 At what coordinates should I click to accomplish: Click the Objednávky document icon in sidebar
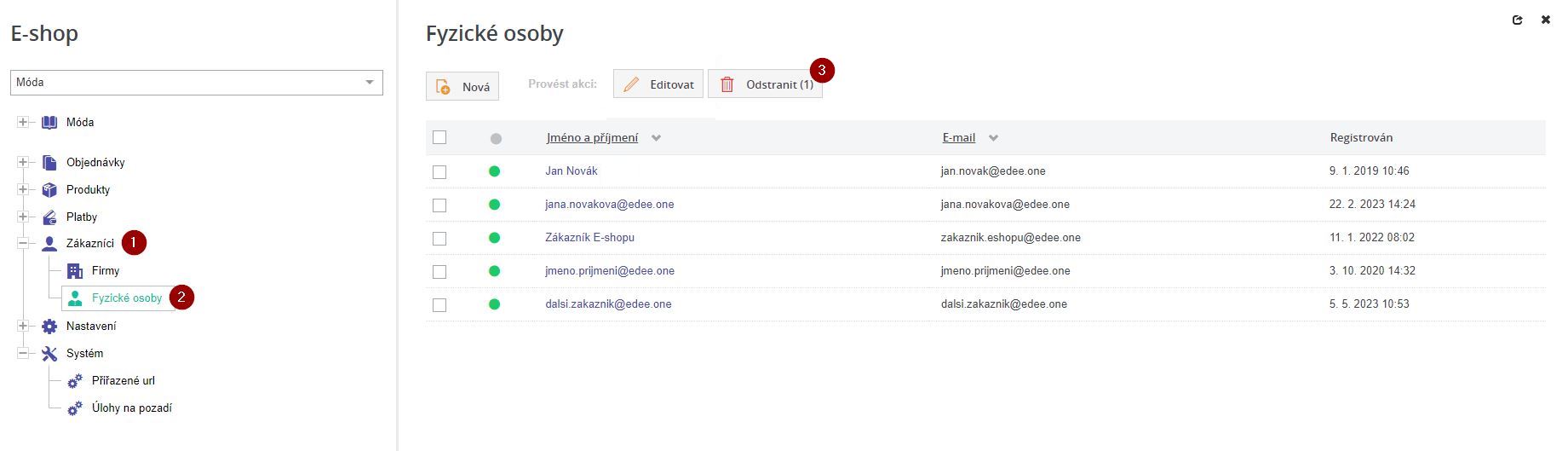point(49,162)
